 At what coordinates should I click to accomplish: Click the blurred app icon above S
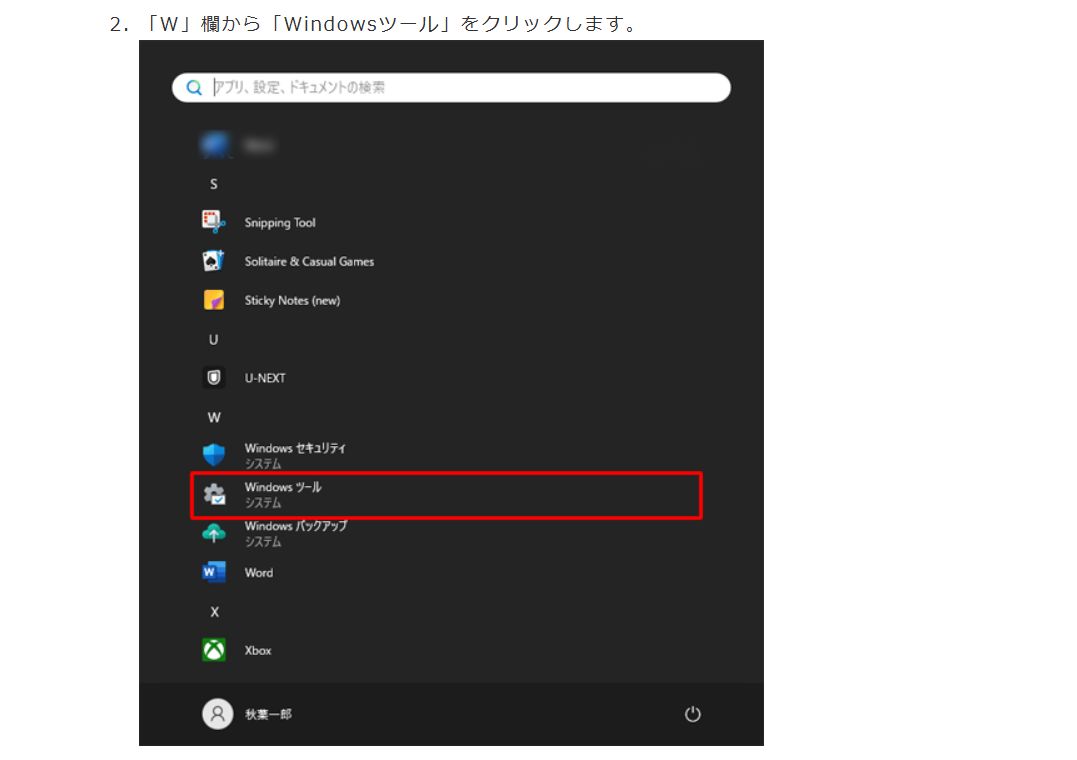point(215,145)
